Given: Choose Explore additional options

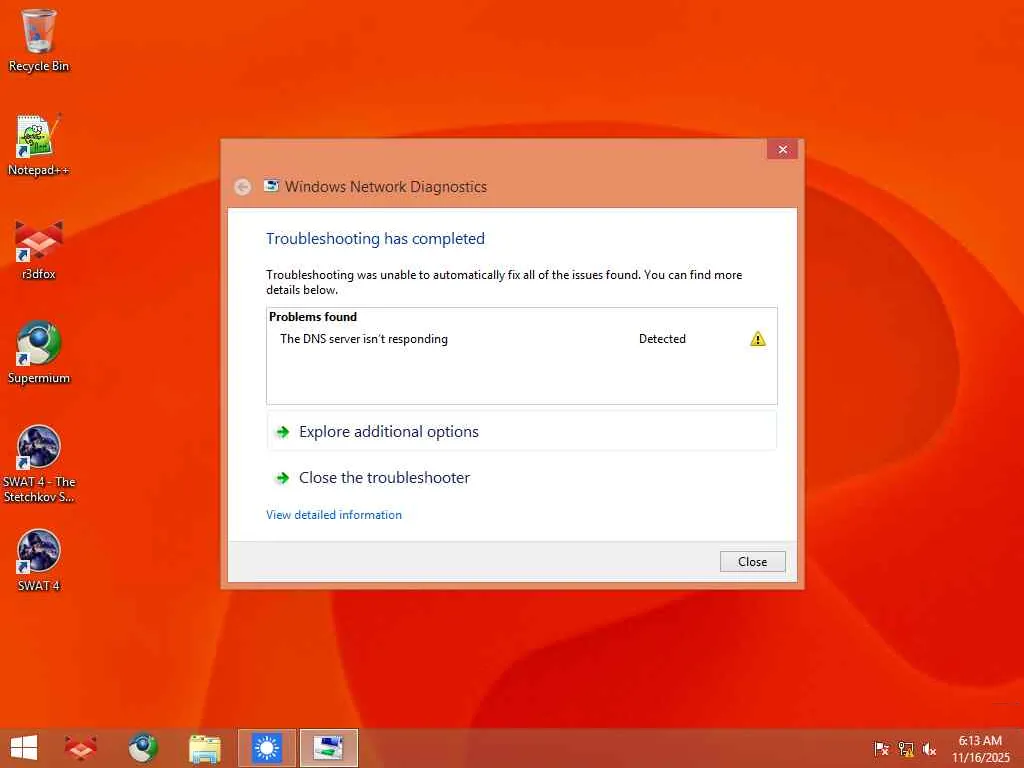Looking at the screenshot, I should pos(522,432).
